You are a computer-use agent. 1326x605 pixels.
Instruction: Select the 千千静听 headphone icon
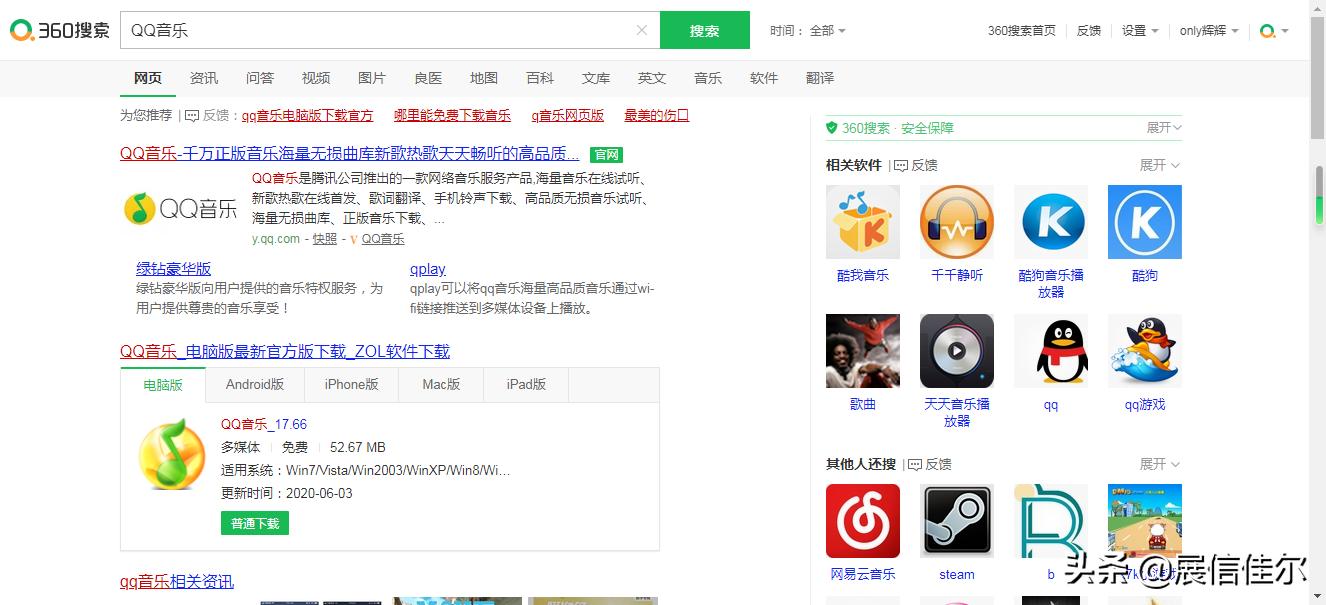click(x=956, y=221)
